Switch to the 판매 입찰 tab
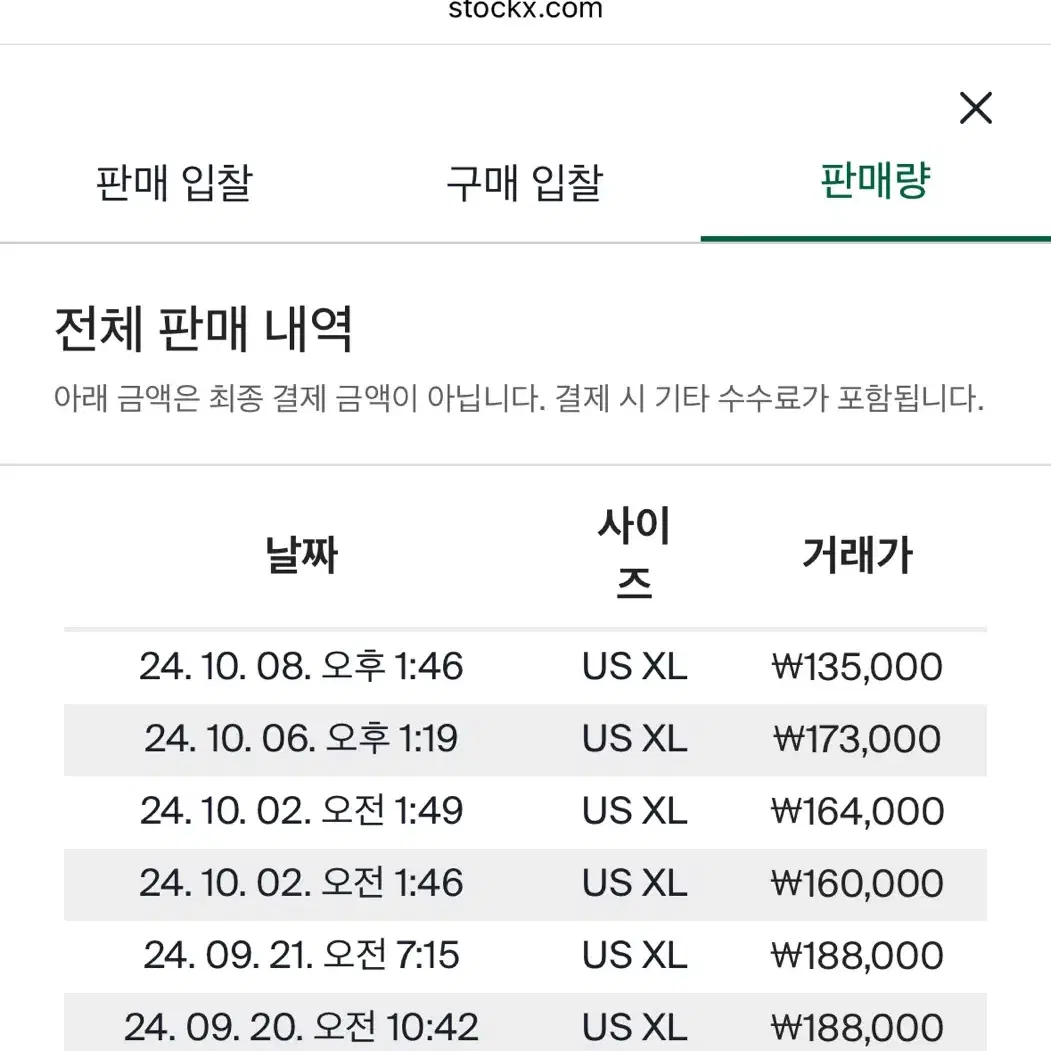 click(174, 182)
